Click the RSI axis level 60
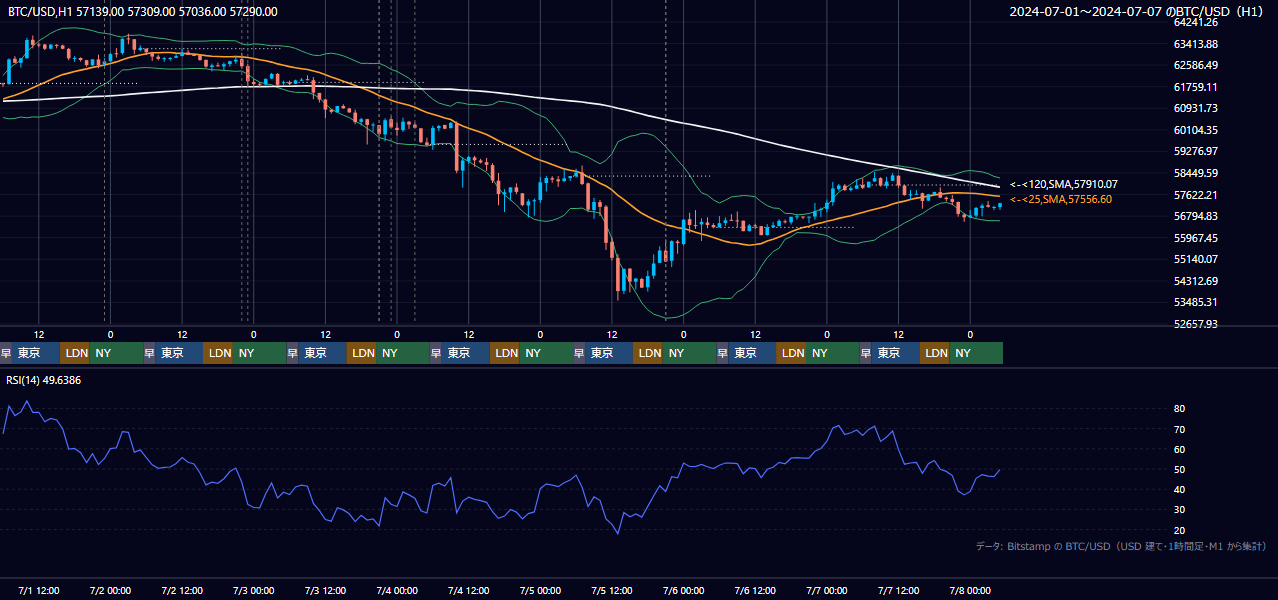The height and width of the screenshot is (600, 1278). coord(1179,449)
